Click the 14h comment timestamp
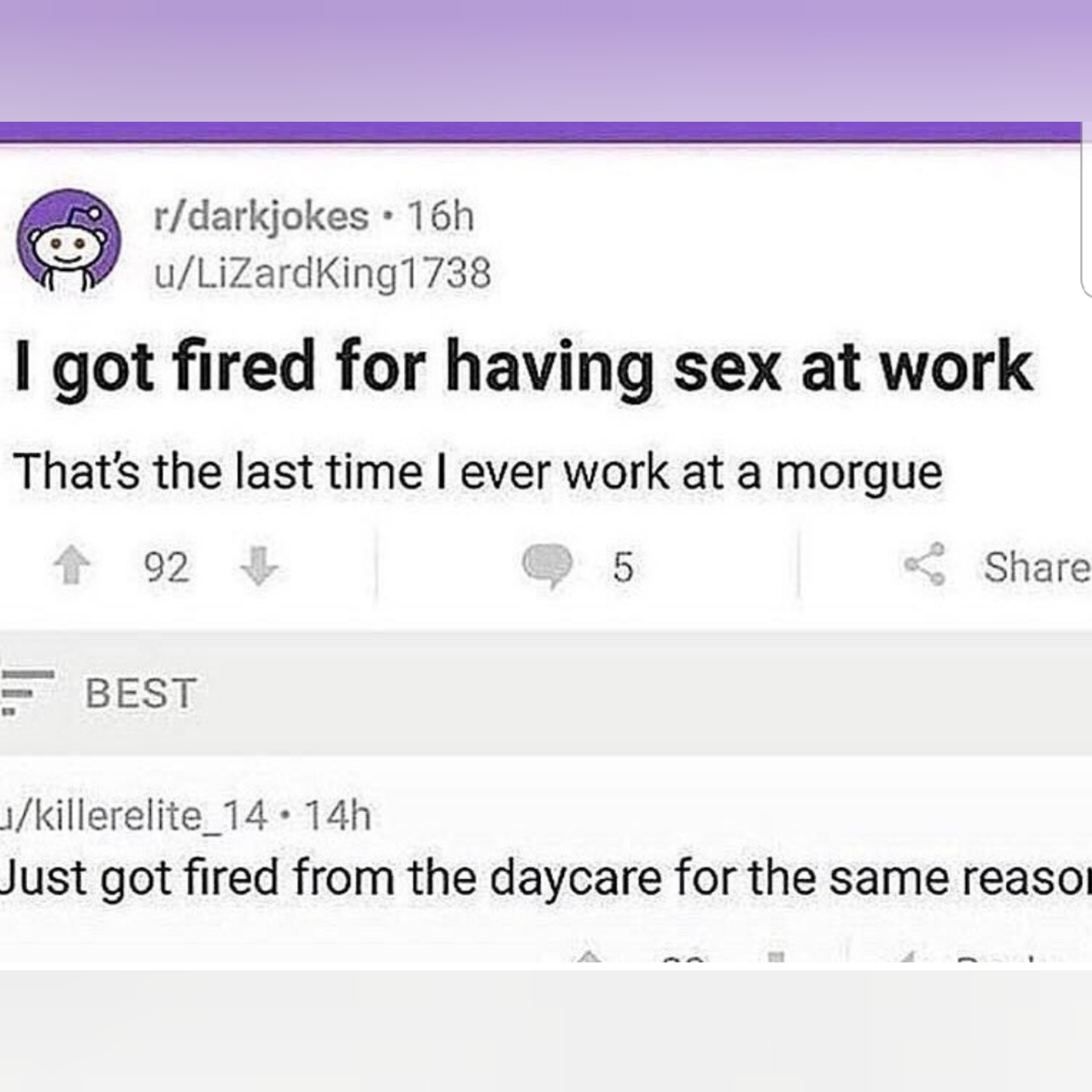The image size is (1092, 1092). click(338, 816)
